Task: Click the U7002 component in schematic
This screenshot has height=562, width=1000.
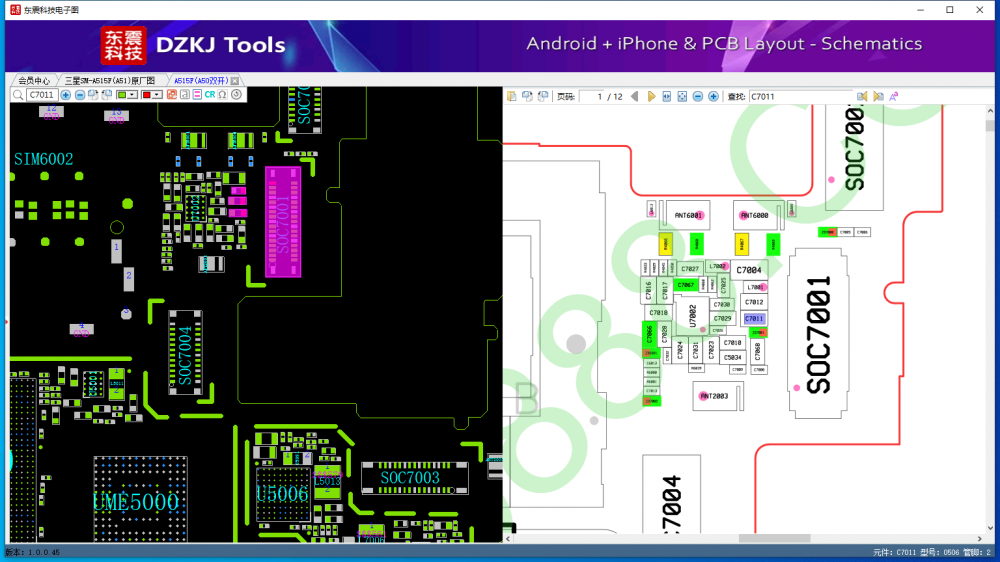Action: pyautogui.click(x=691, y=312)
